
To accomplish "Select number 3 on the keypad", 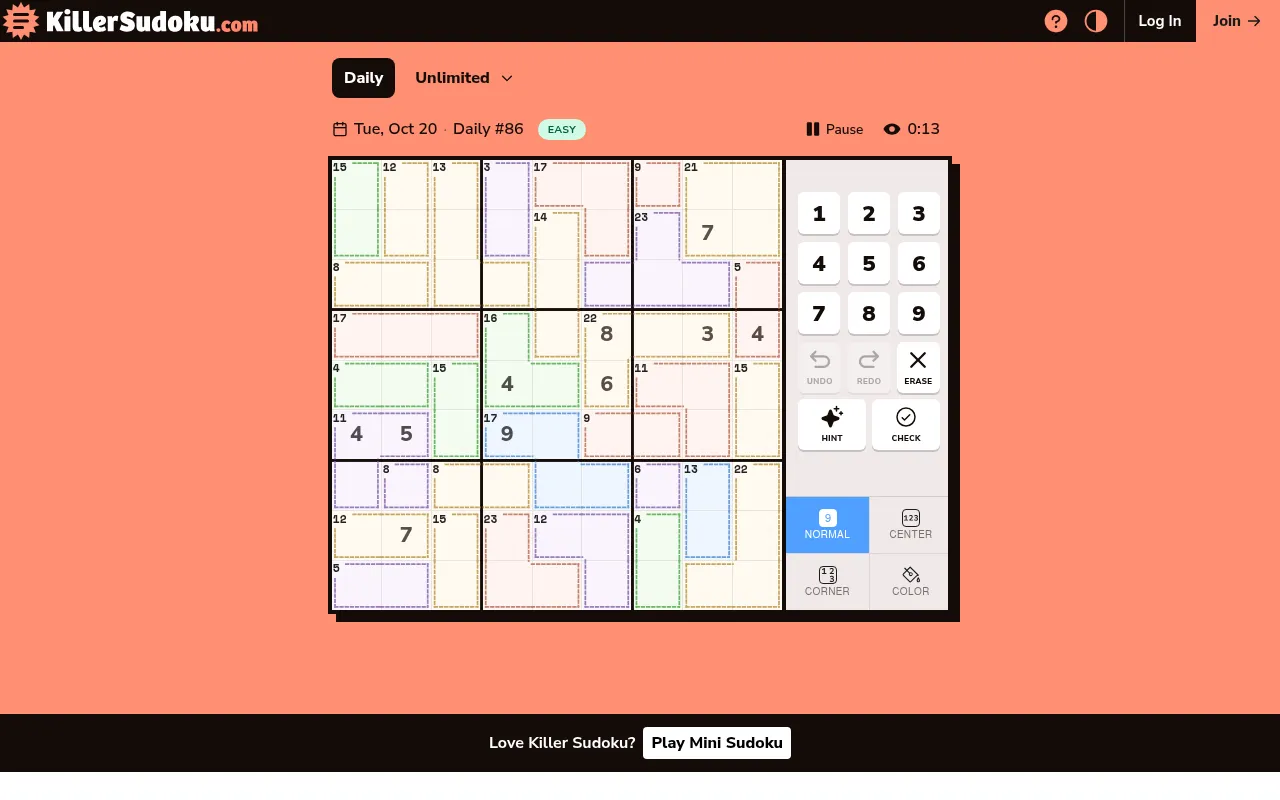I will pyautogui.click(x=919, y=213).
